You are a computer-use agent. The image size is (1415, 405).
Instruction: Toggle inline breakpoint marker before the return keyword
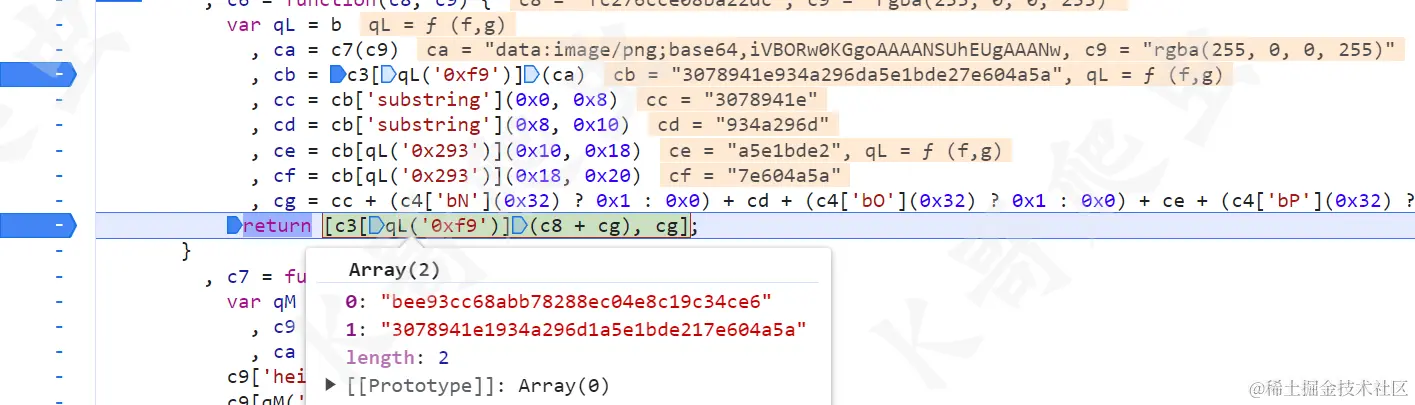235,225
